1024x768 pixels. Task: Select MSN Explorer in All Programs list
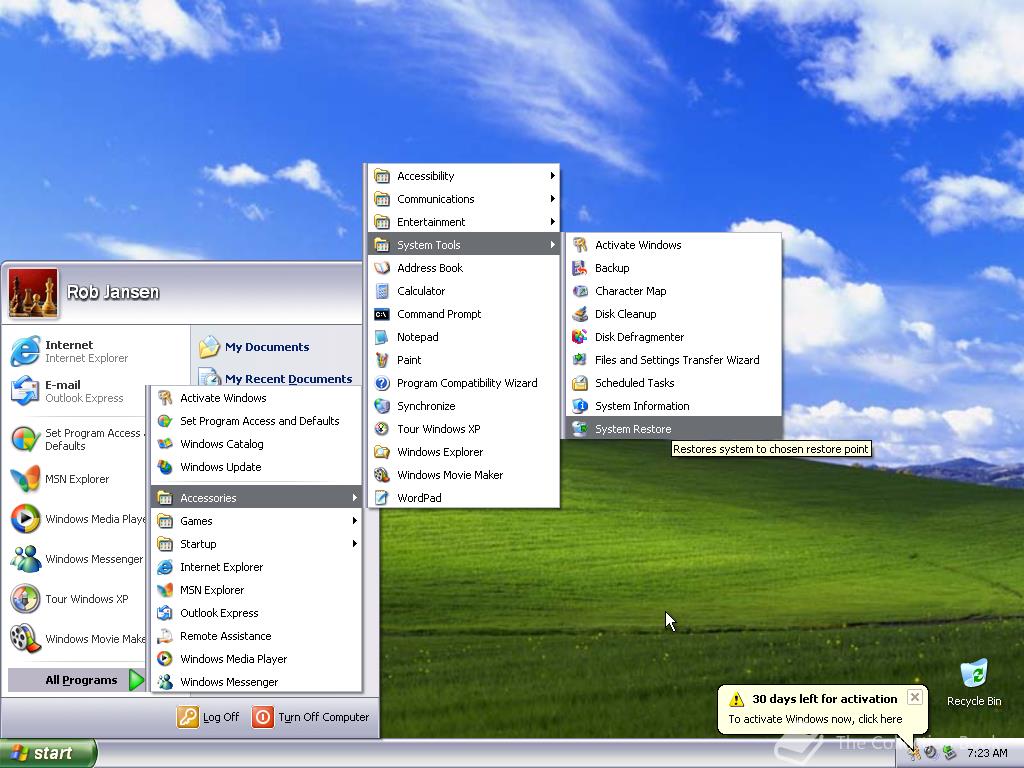tap(257, 590)
